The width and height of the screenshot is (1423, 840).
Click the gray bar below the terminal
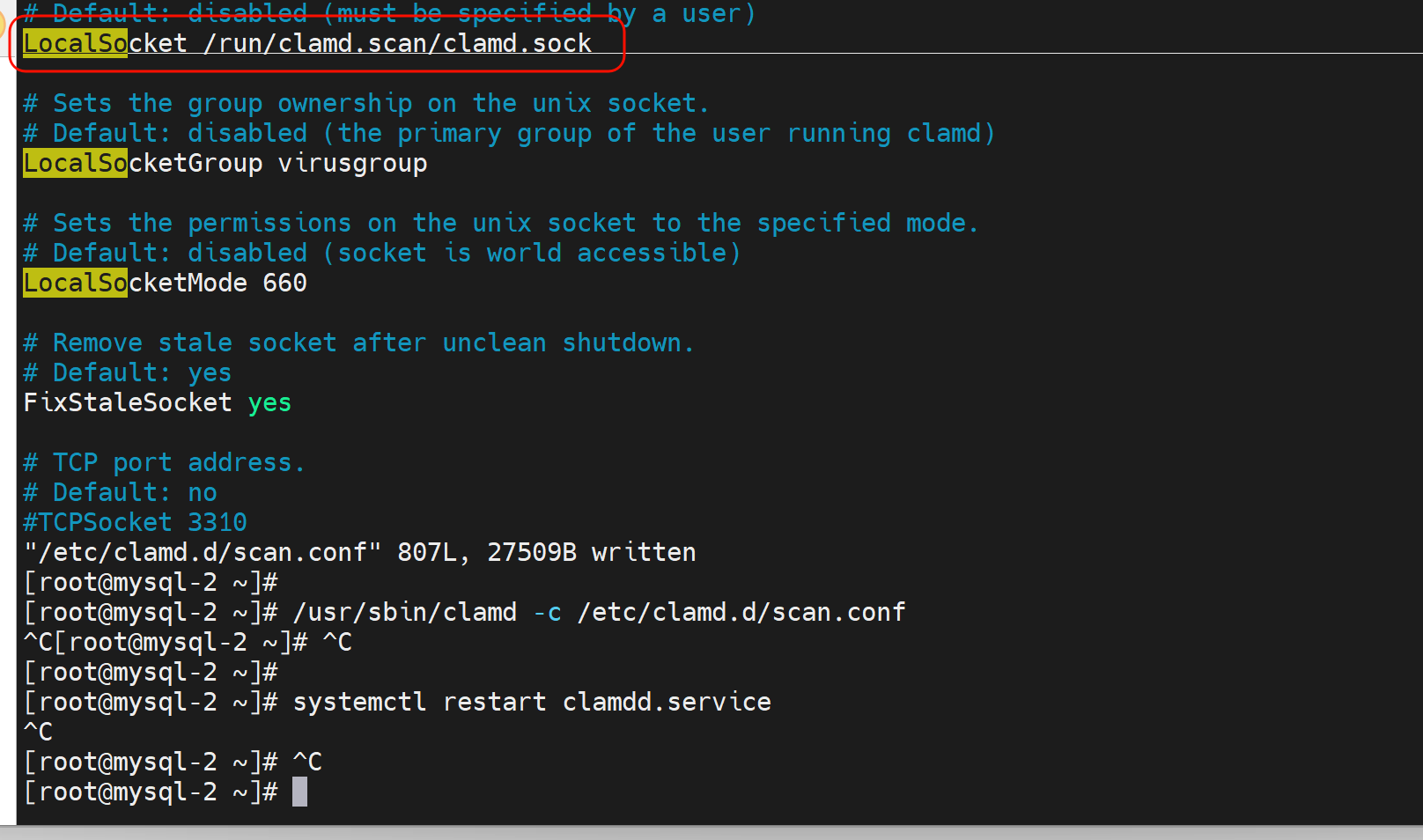tap(711, 833)
